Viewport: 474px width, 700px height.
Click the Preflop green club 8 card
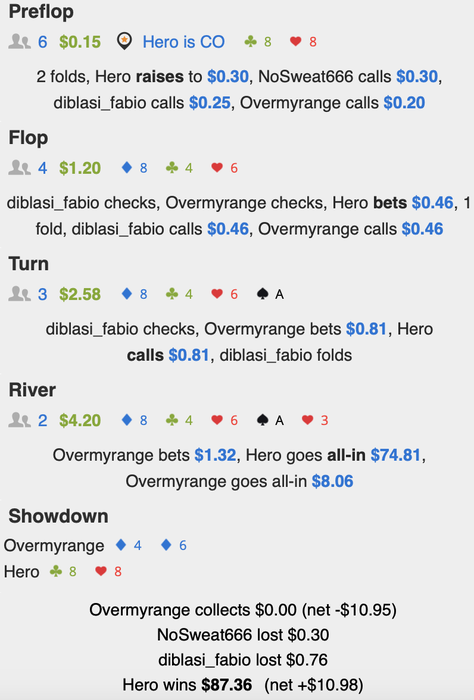258,42
